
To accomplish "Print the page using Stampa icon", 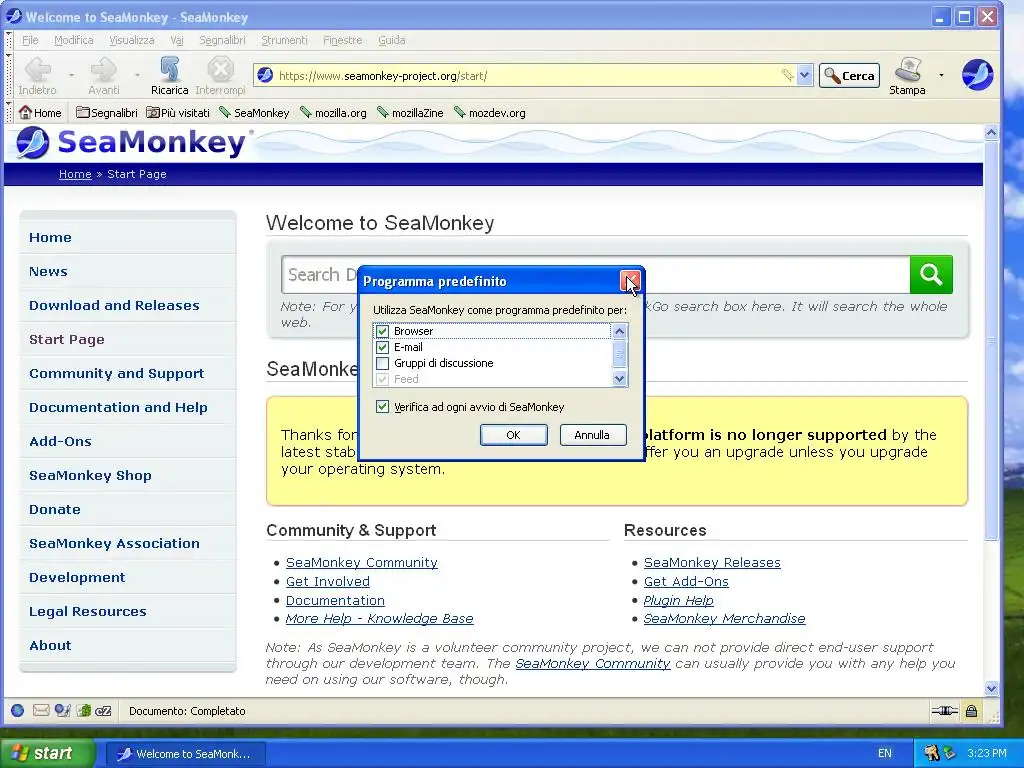I will (907, 69).
